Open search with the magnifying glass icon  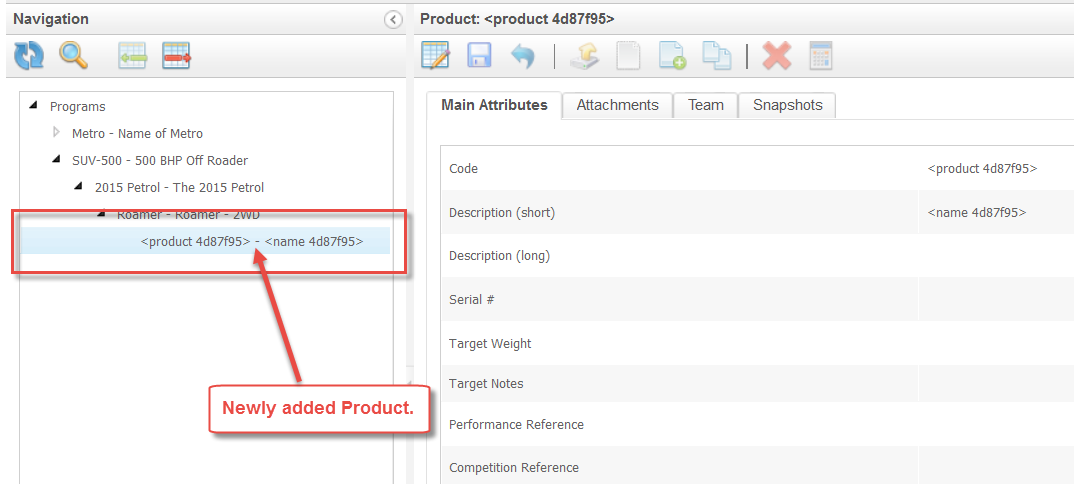click(73, 56)
